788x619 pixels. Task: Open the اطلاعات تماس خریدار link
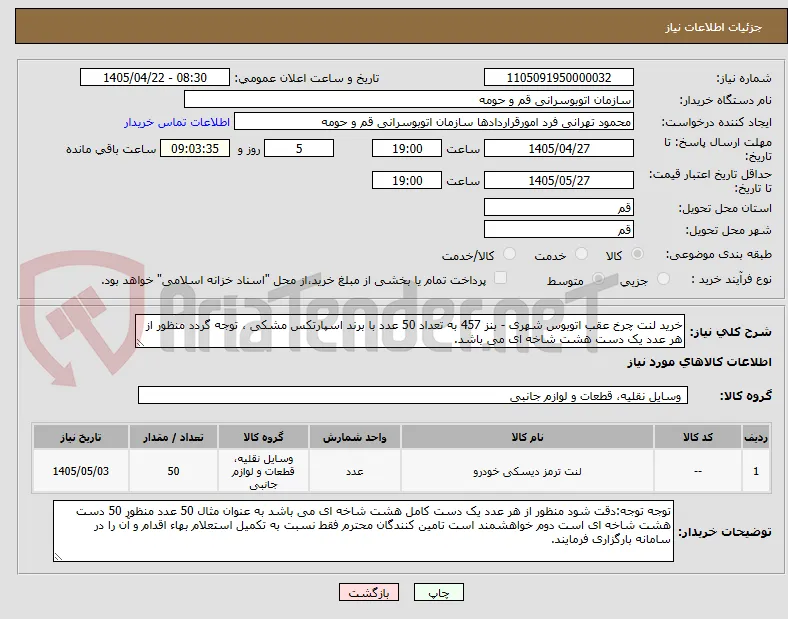click(177, 122)
